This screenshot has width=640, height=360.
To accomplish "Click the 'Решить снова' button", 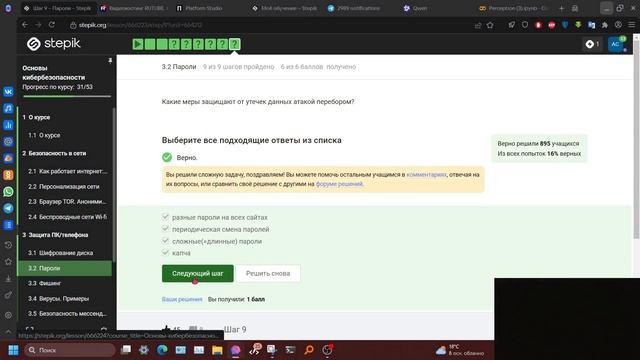I will [x=268, y=273].
